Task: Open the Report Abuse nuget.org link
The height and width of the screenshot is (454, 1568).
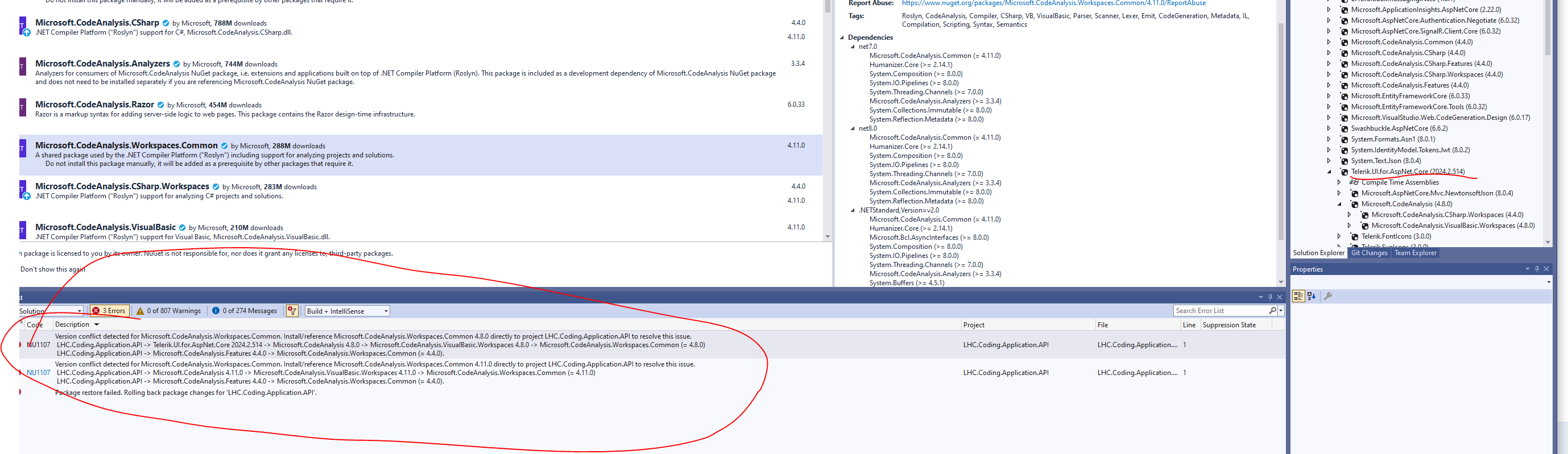Action: tap(1054, 3)
